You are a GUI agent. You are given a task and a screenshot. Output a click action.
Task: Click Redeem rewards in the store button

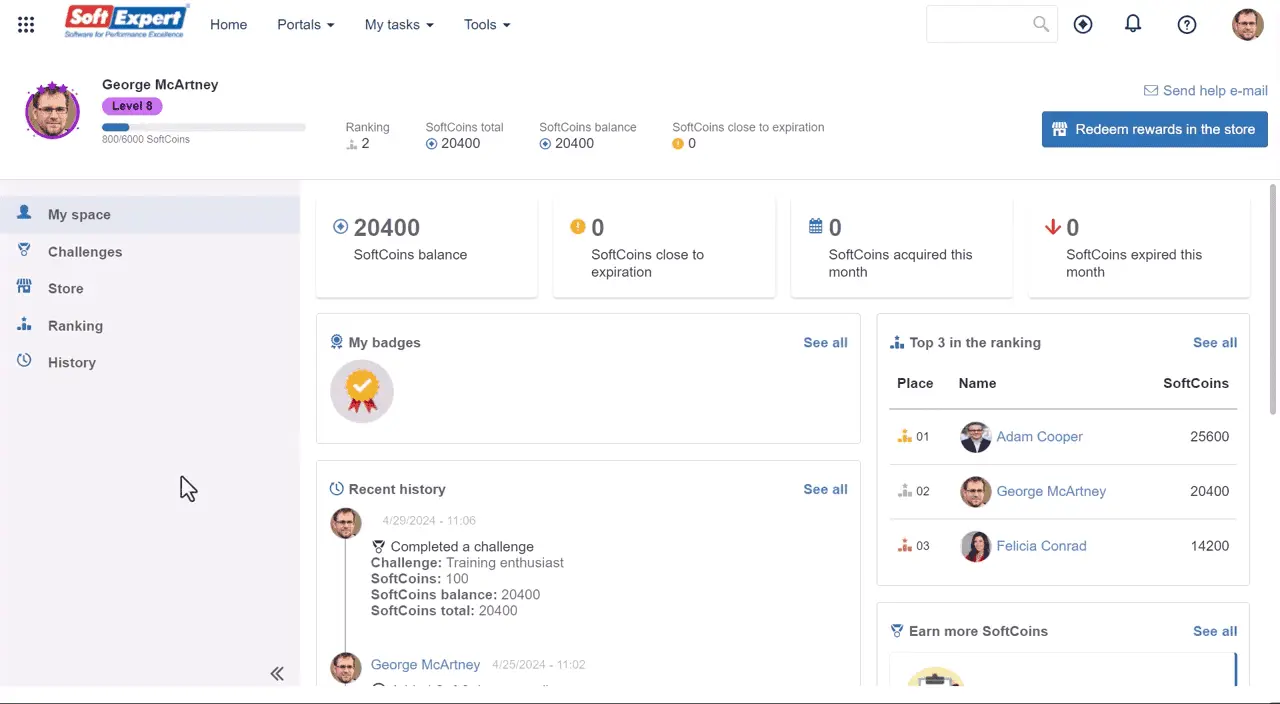[1154, 130]
